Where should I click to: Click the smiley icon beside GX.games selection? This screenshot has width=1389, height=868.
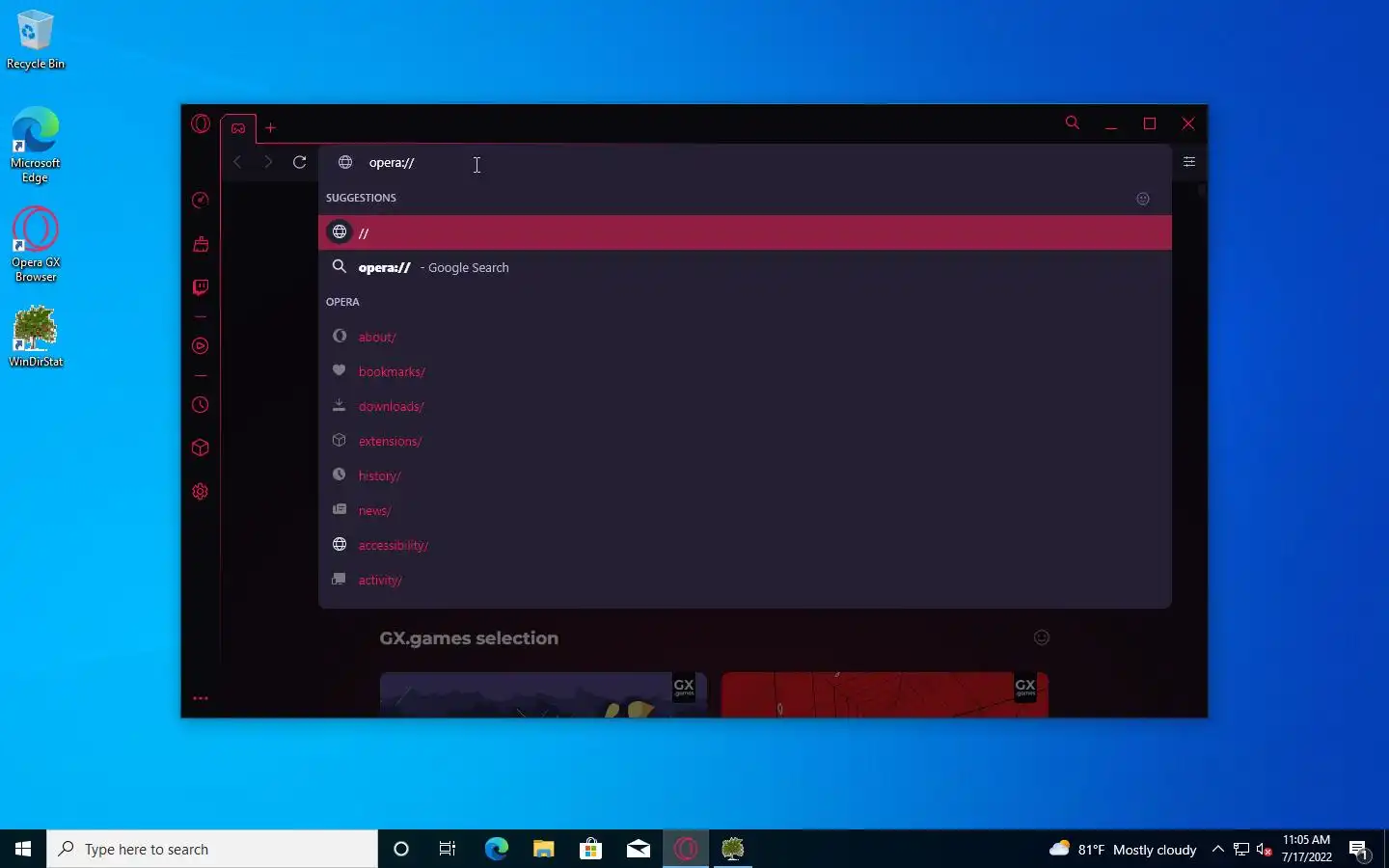(x=1042, y=637)
